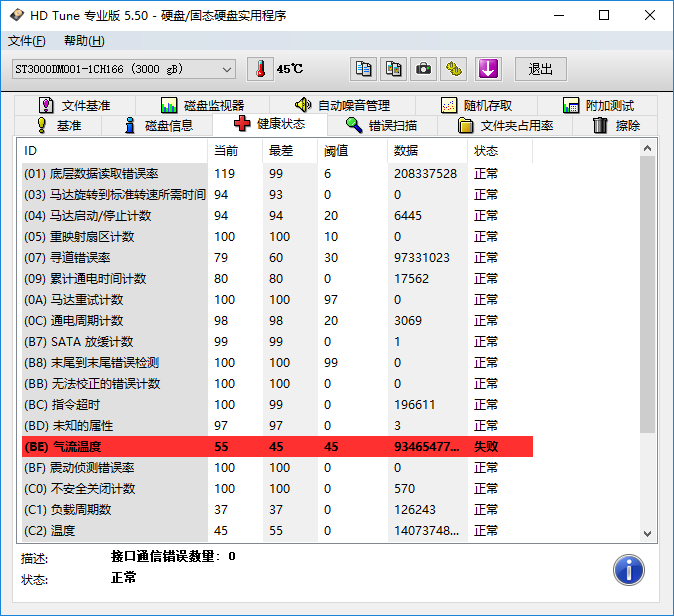
Task: Select the 健康状态 tab
Action: [x=270, y=124]
